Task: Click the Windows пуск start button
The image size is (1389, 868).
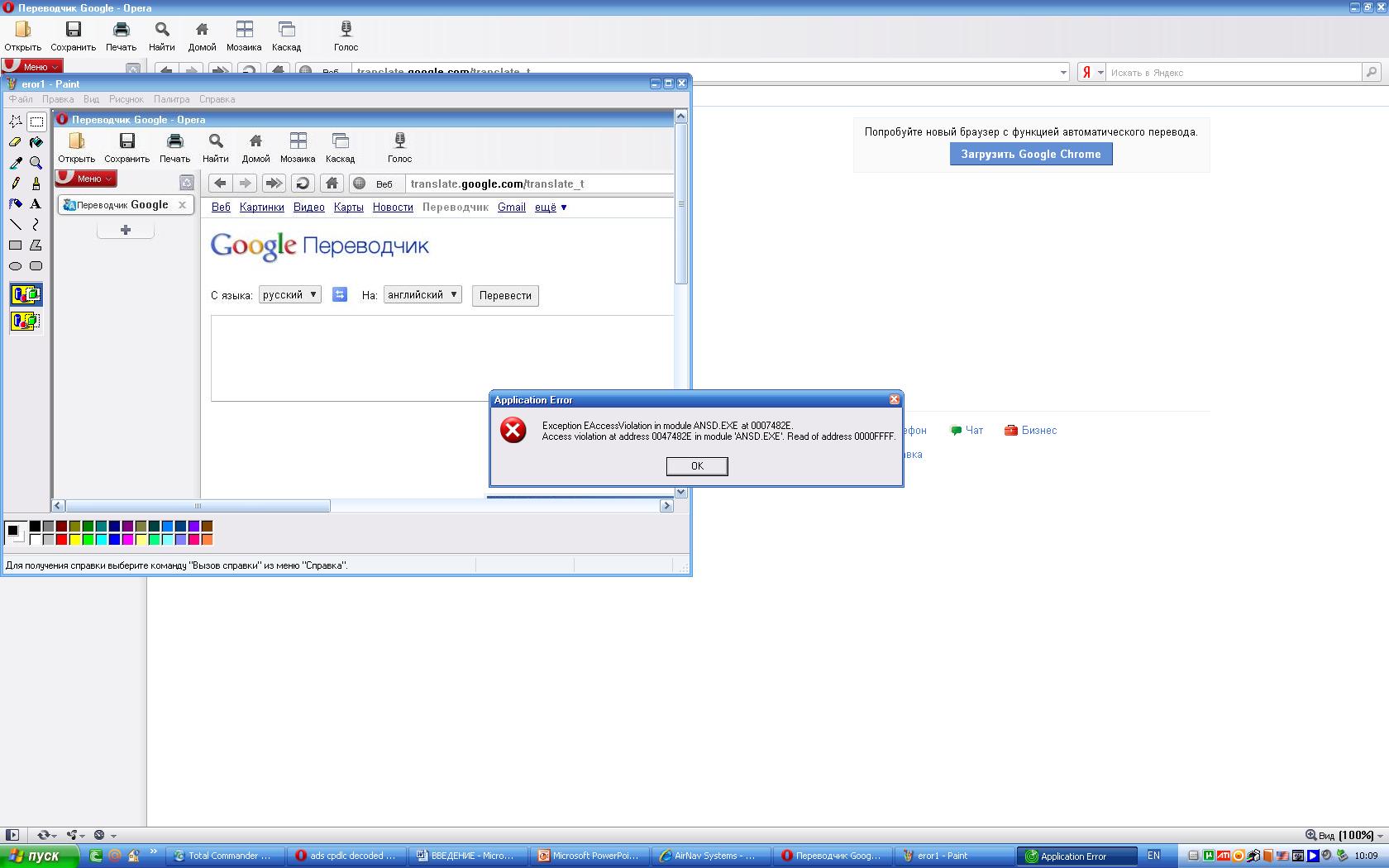Action: [40, 856]
